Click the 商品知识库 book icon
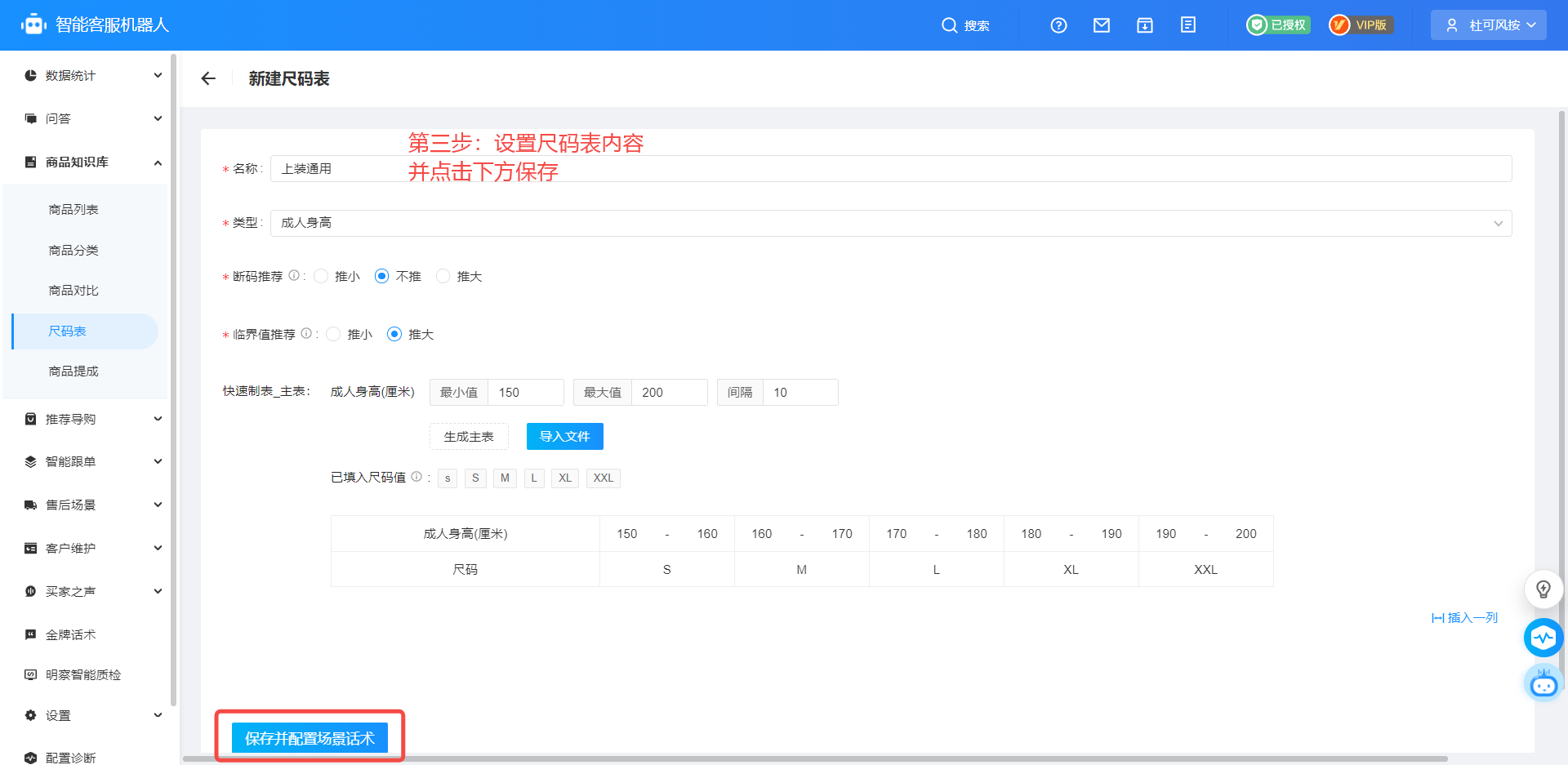 (x=30, y=162)
